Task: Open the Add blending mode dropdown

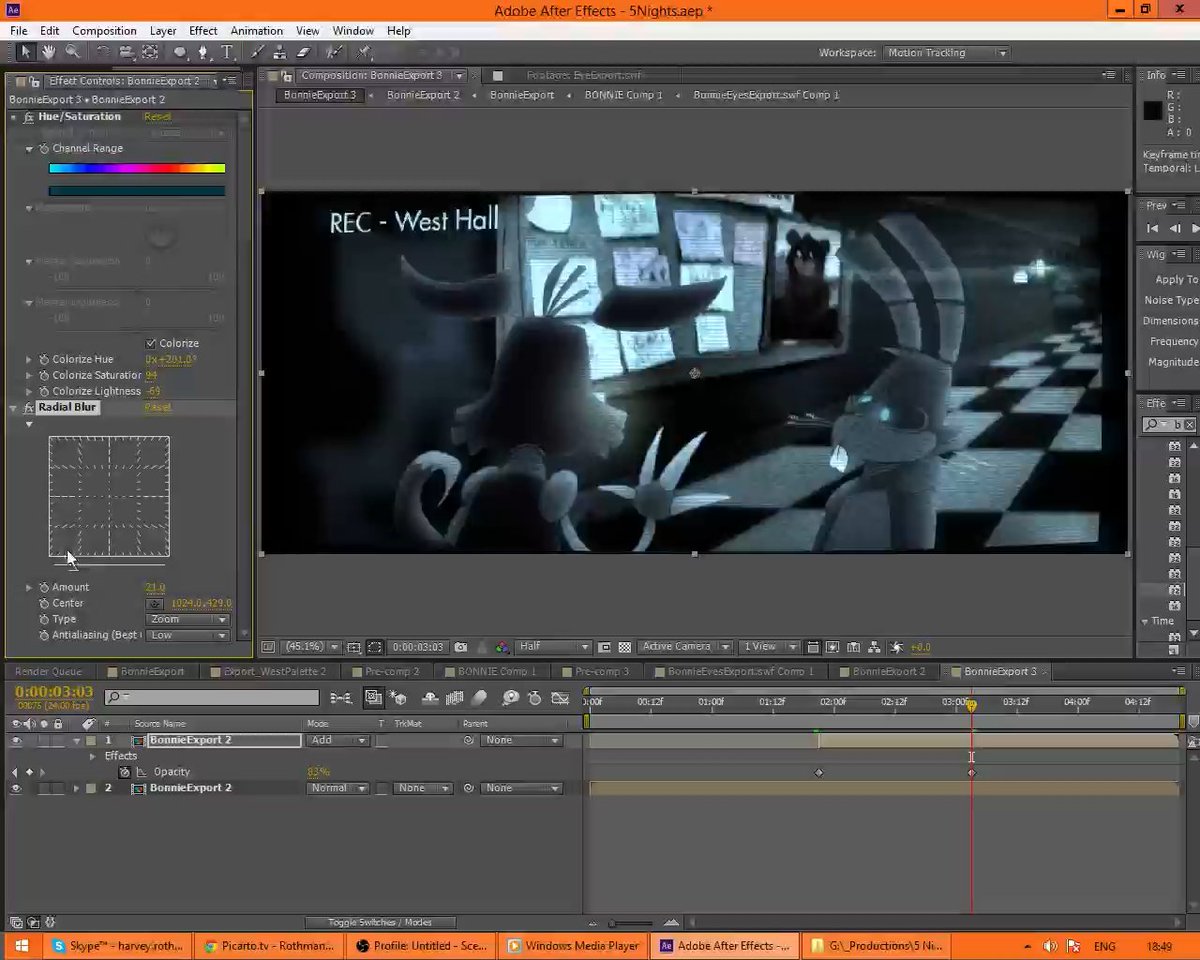Action: click(338, 740)
